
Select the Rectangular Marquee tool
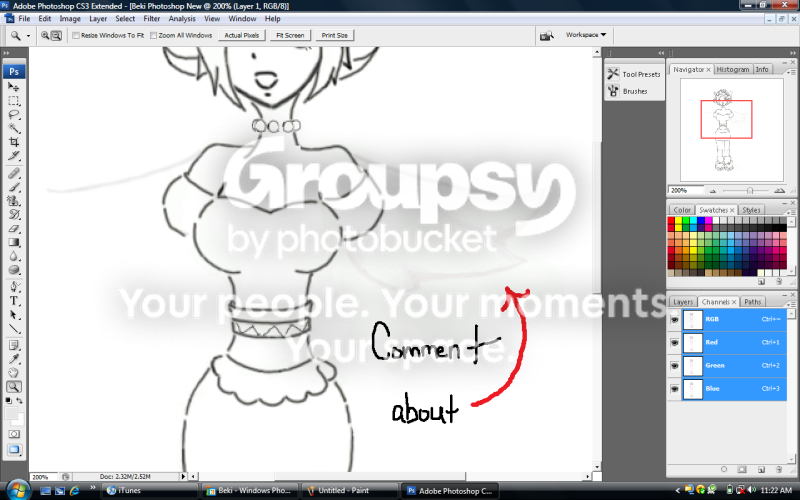14,101
